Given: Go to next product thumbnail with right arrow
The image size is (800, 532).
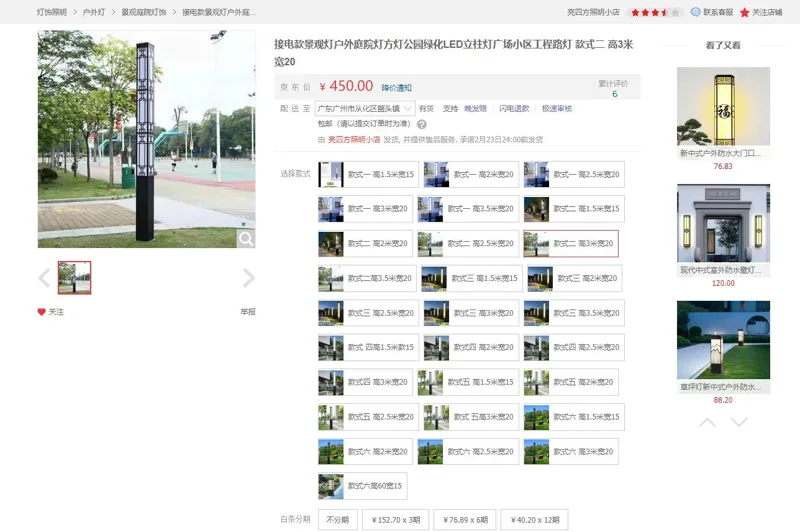Looking at the screenshot, I should 248,278.
